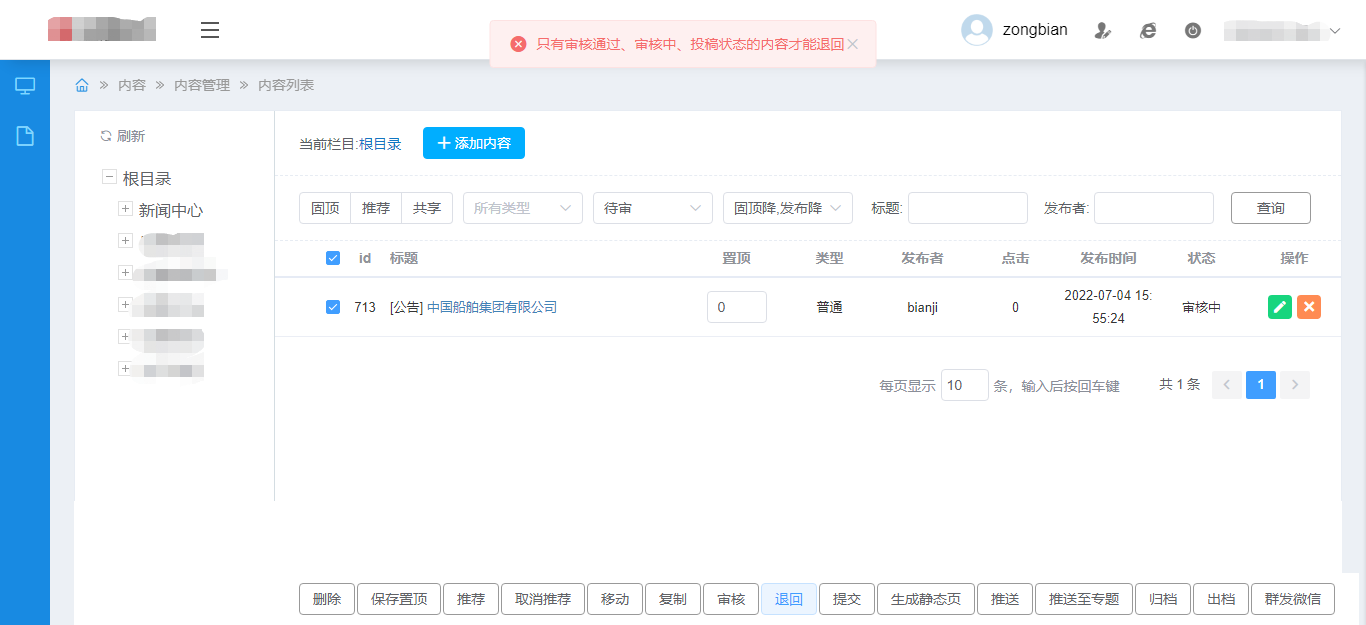
Task: Click the green edit pencil icon
Action: tap(1279, 307)
